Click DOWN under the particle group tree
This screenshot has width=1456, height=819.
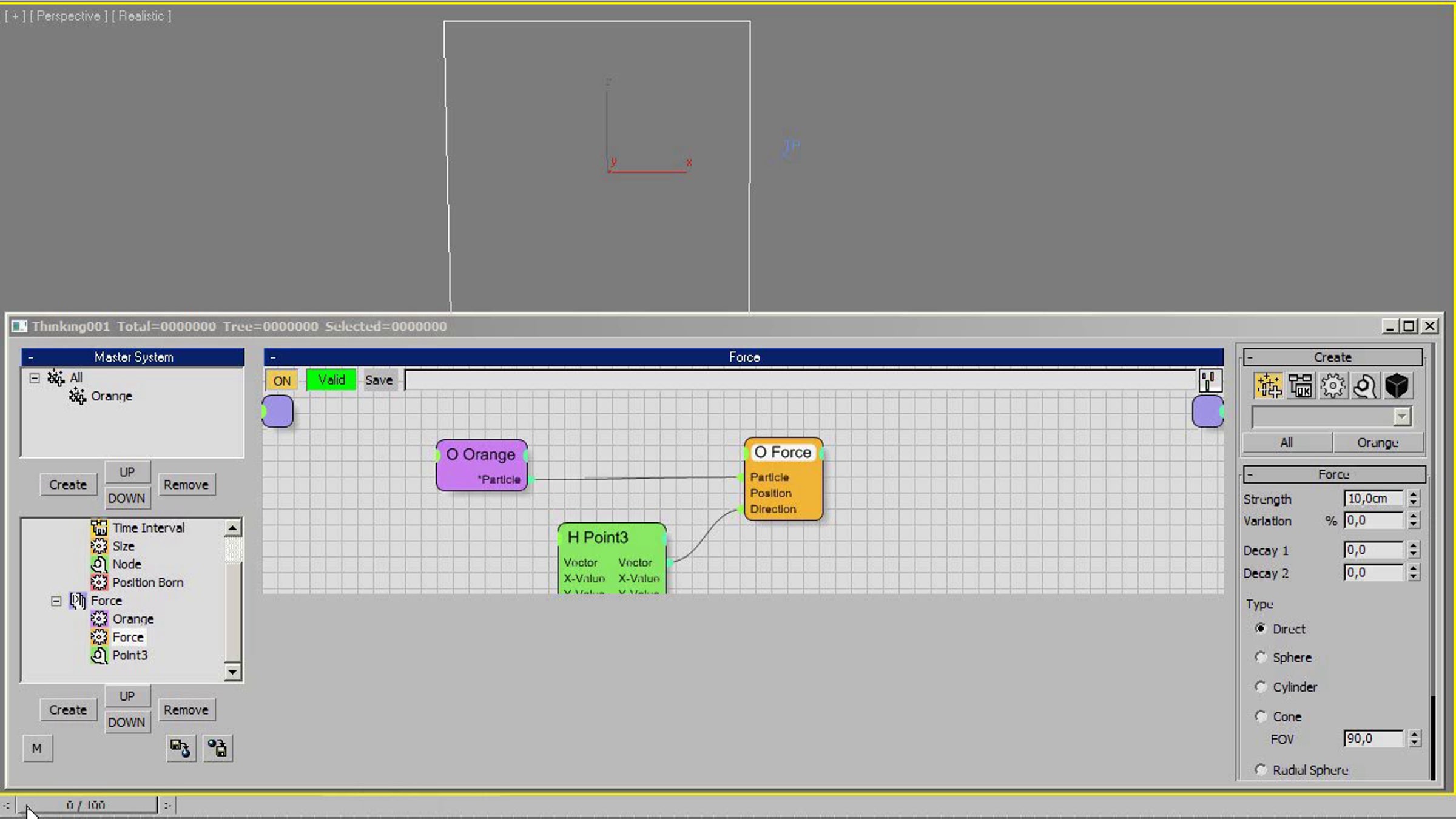pos(127,498)
